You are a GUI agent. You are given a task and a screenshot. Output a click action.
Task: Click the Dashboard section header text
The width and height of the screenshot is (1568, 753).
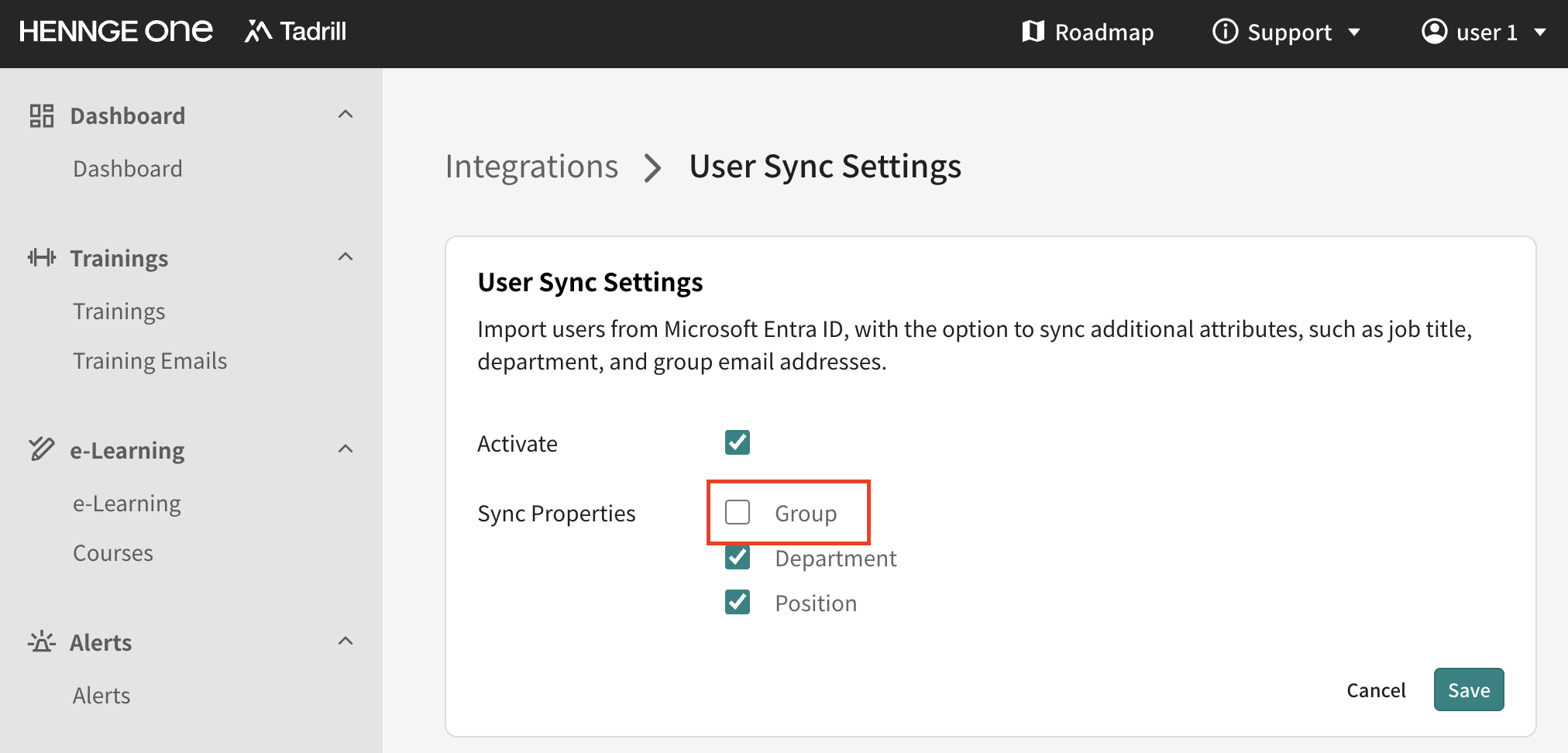[128, 115]
